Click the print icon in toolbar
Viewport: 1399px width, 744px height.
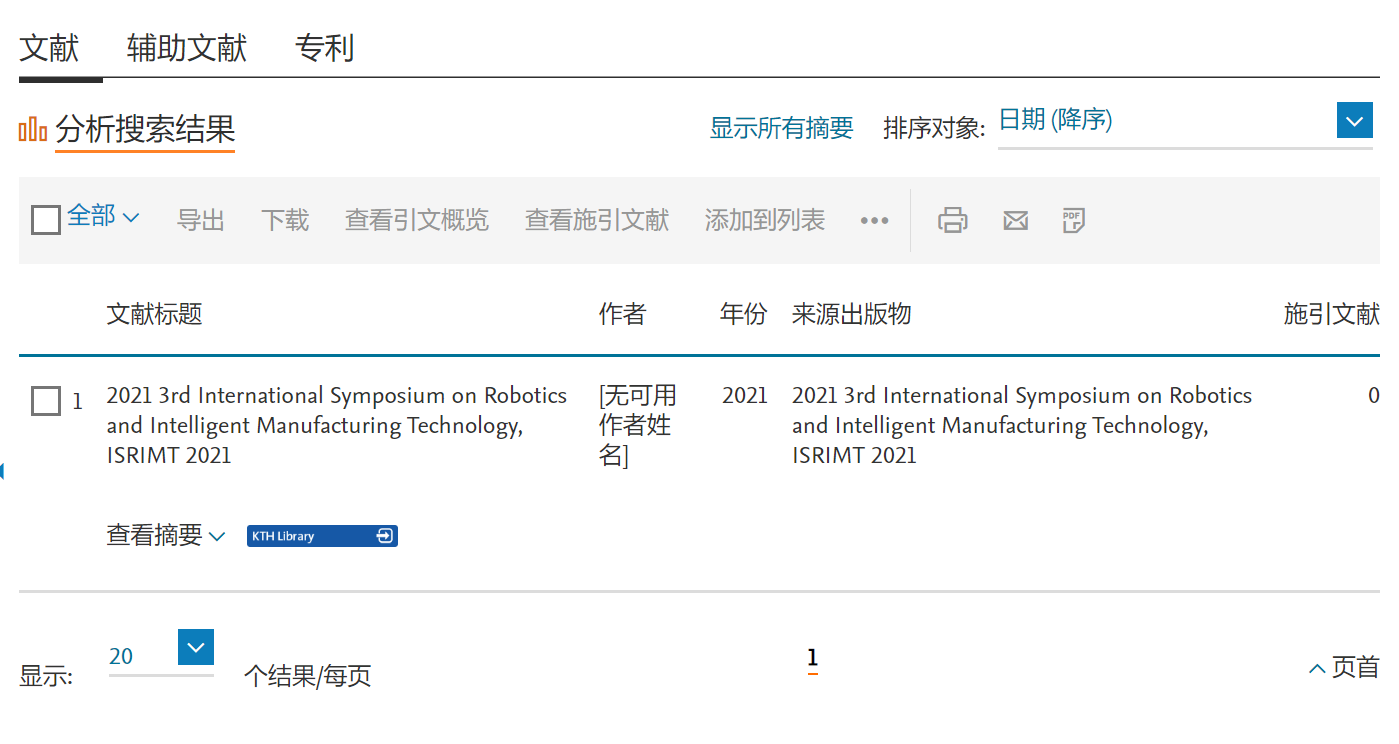click(x=952, y=220)
